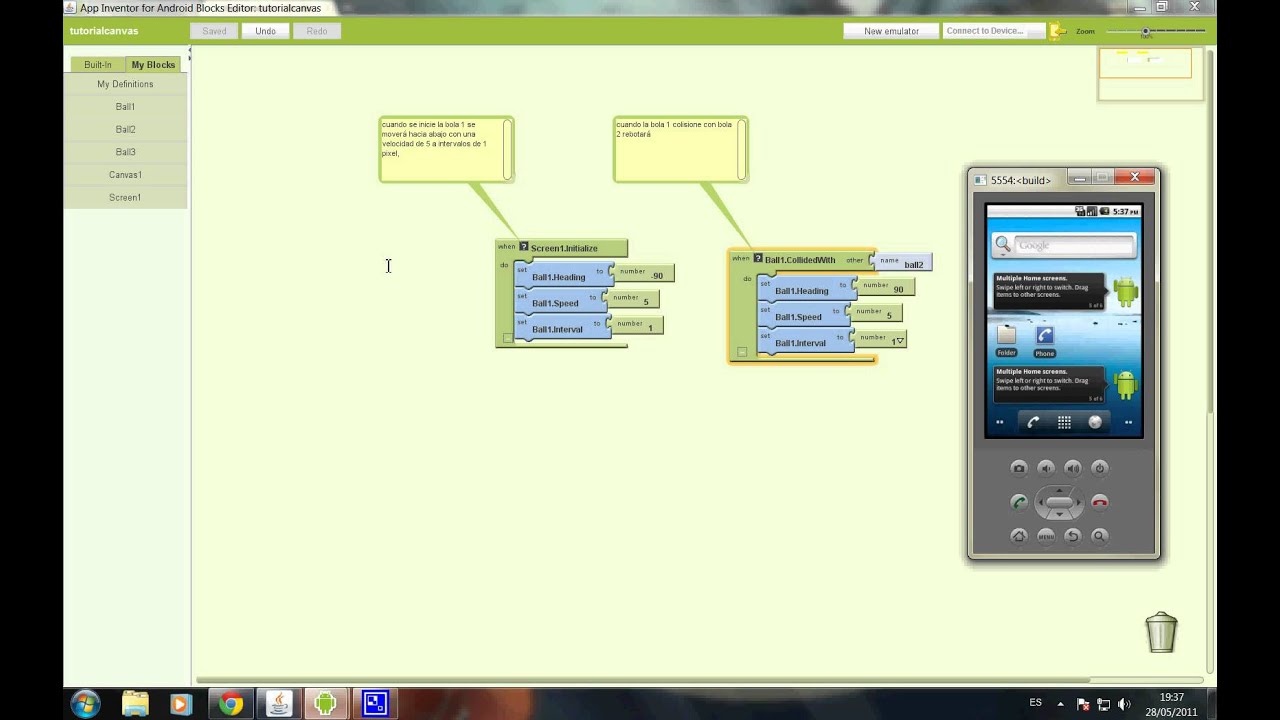
Task: Select the name ball2 block
Action: coord(902,263)
